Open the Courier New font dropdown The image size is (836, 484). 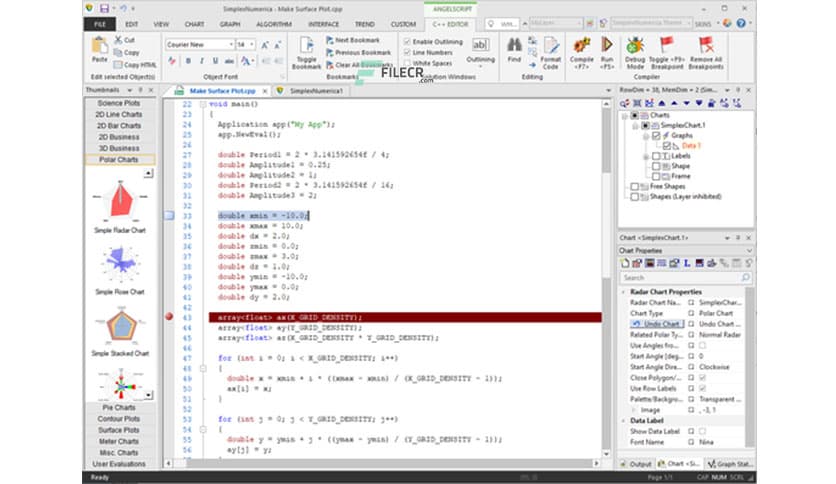click(231, 45)
